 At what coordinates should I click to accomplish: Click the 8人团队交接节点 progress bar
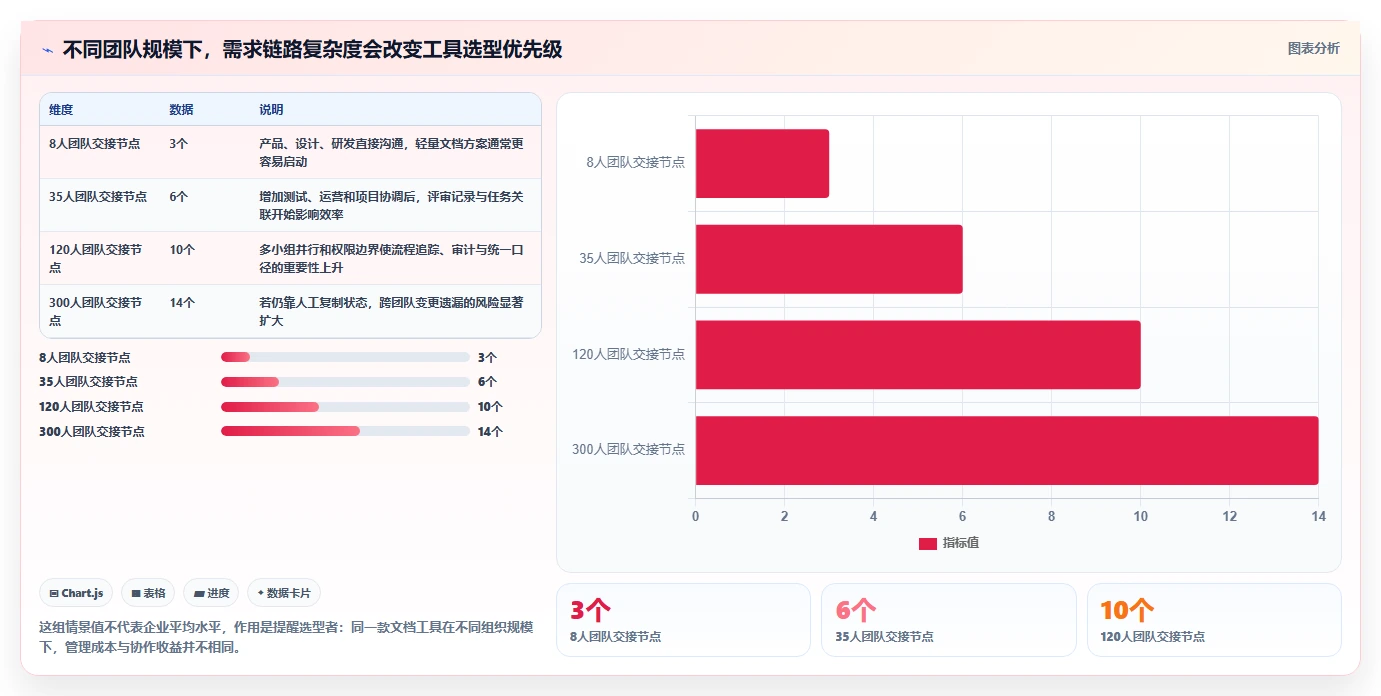pos(345,357)
